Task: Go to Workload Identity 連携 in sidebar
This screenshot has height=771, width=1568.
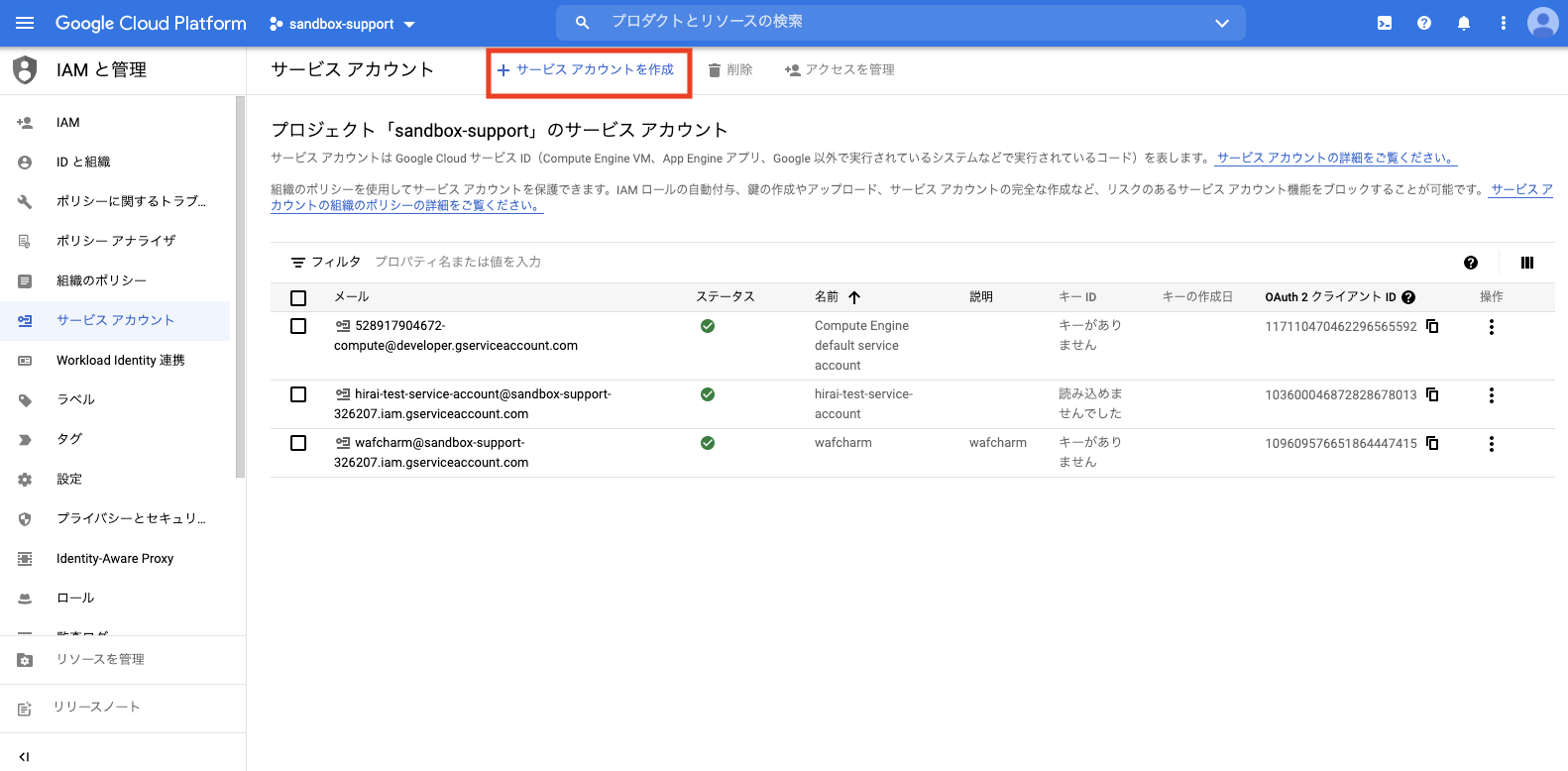Action: (120, 360)
